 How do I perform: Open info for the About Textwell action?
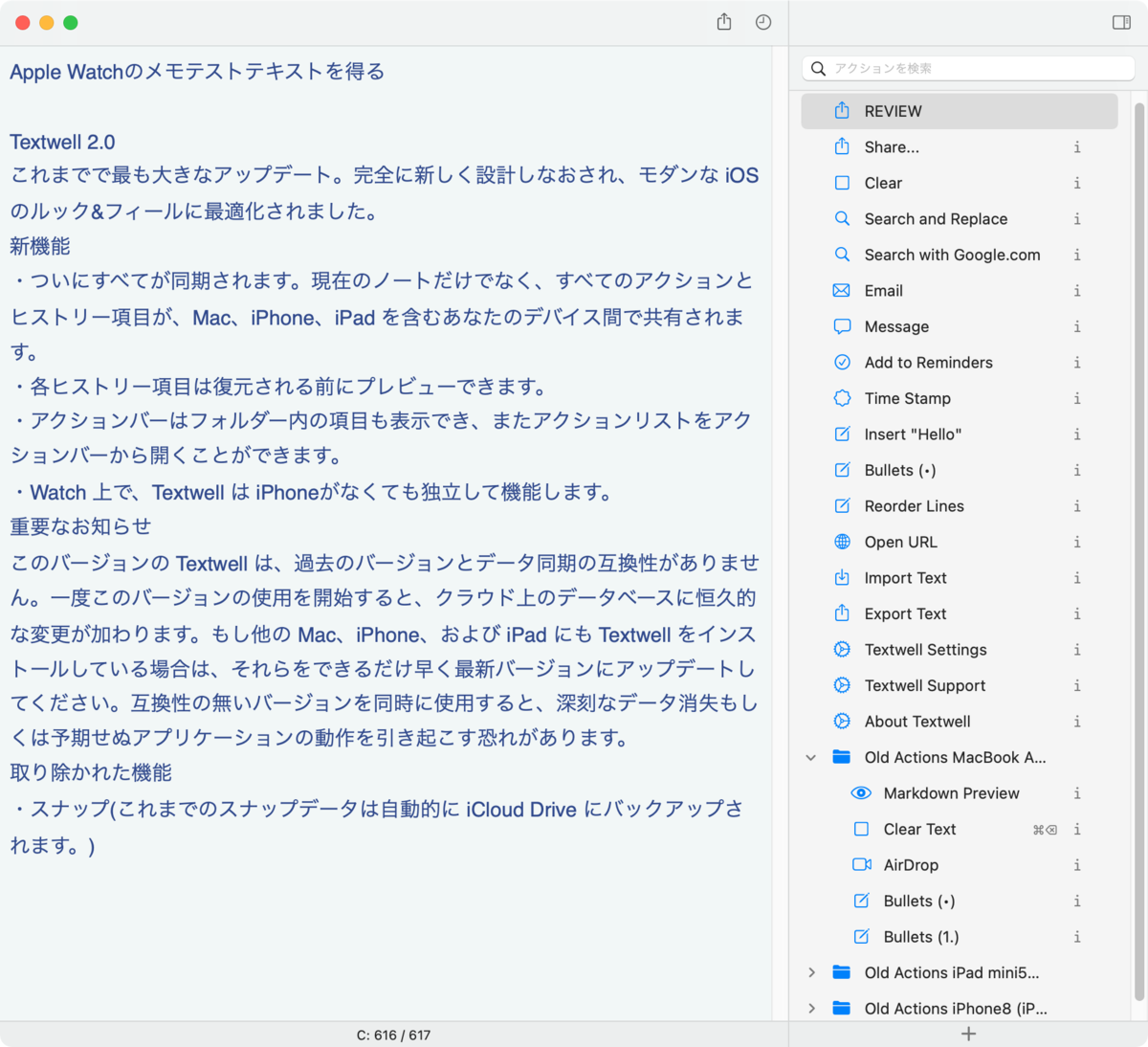[x=1077, y=721]
